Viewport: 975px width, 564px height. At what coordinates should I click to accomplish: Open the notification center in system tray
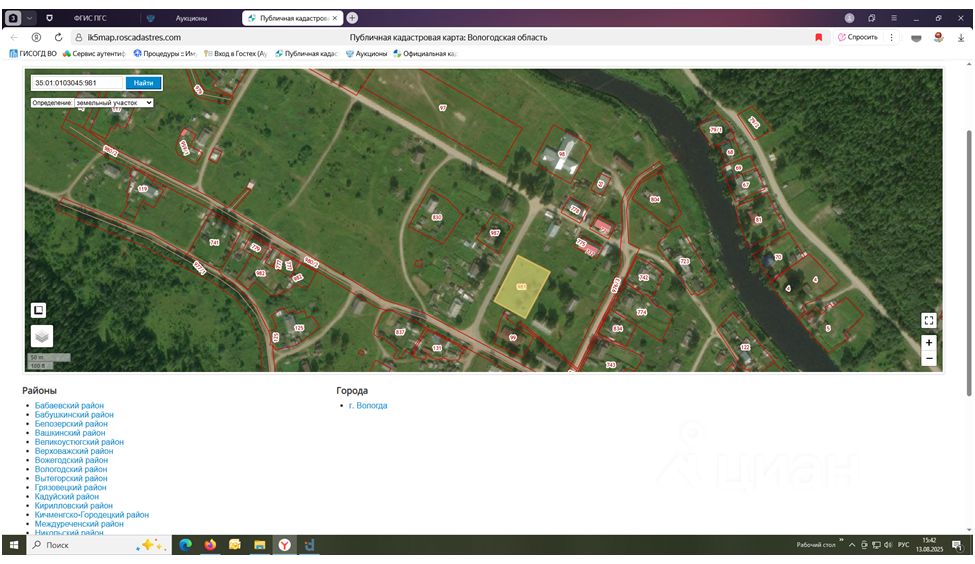(x=957, y=545)
